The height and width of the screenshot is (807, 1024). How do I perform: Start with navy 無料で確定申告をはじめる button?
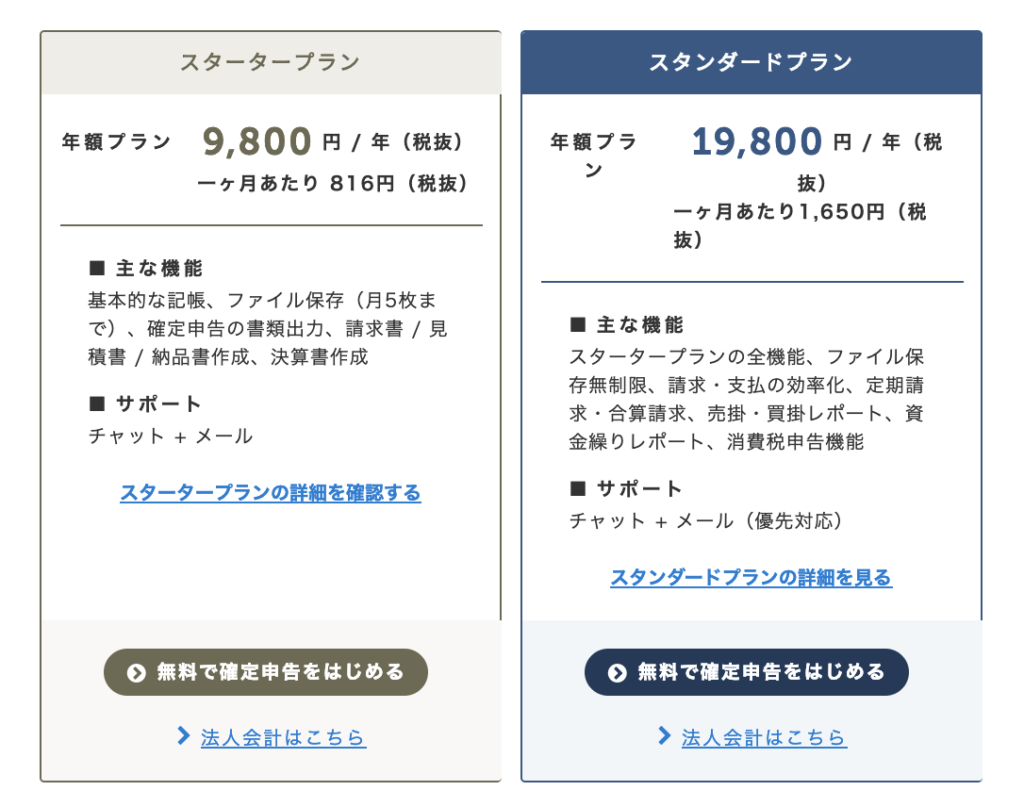pyautogui.click(x=746, y=672)
